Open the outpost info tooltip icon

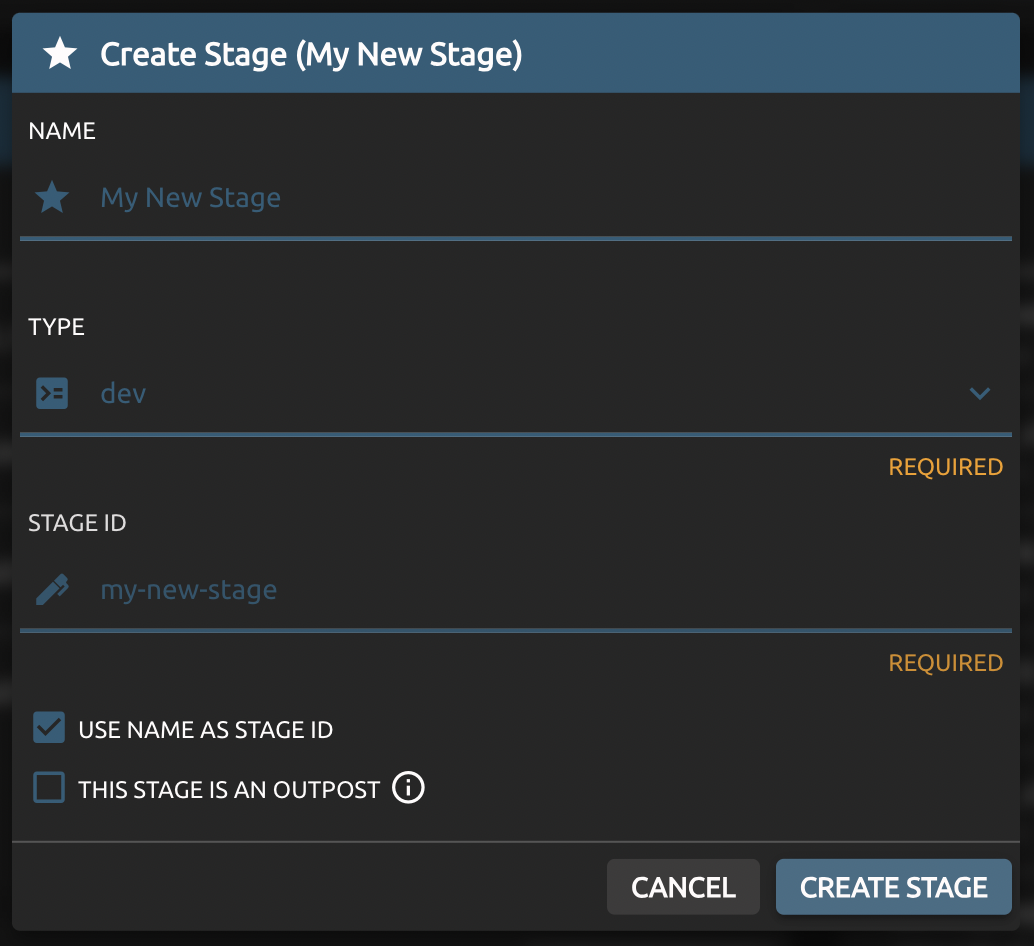click(408, 788)
